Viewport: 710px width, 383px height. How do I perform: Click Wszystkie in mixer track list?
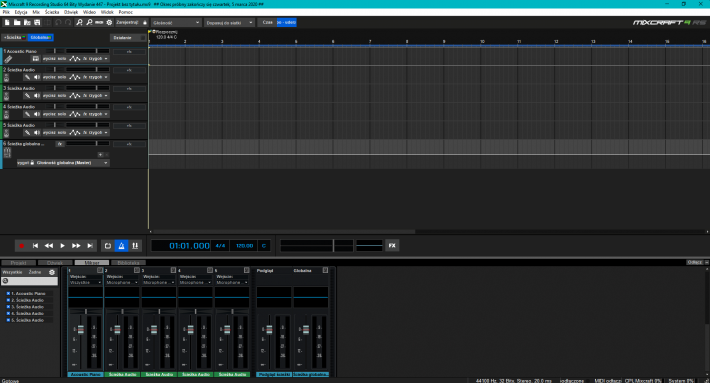point(12,272)
